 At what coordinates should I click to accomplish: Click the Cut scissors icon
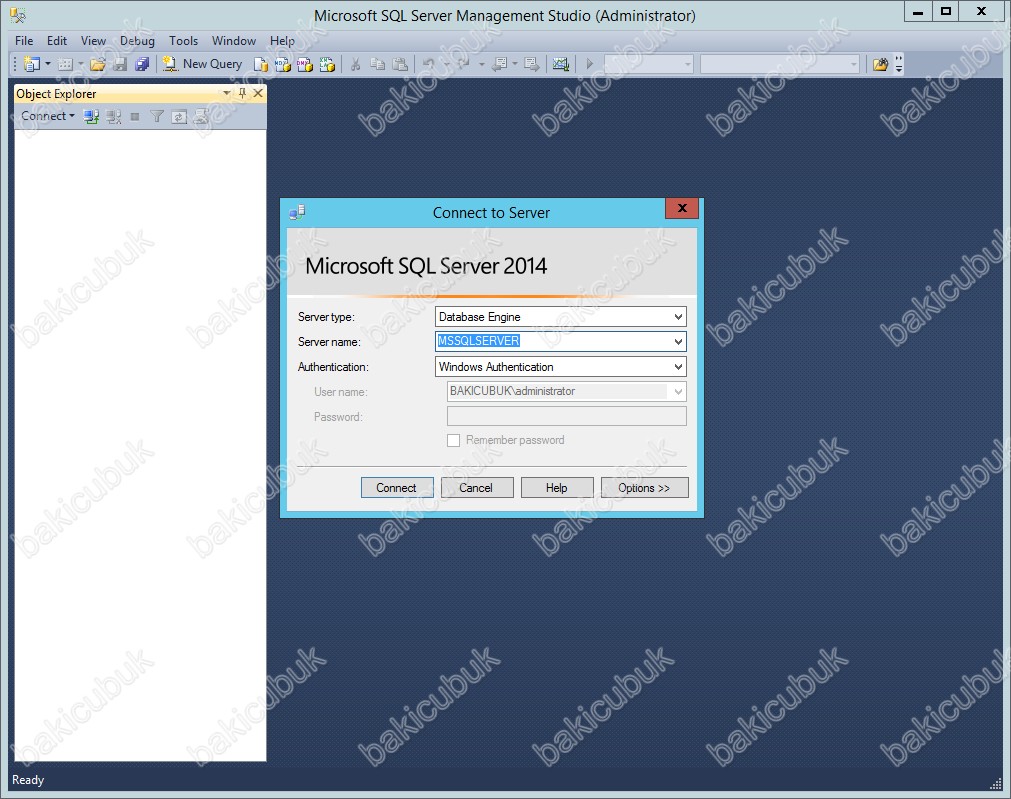[355, 64]
